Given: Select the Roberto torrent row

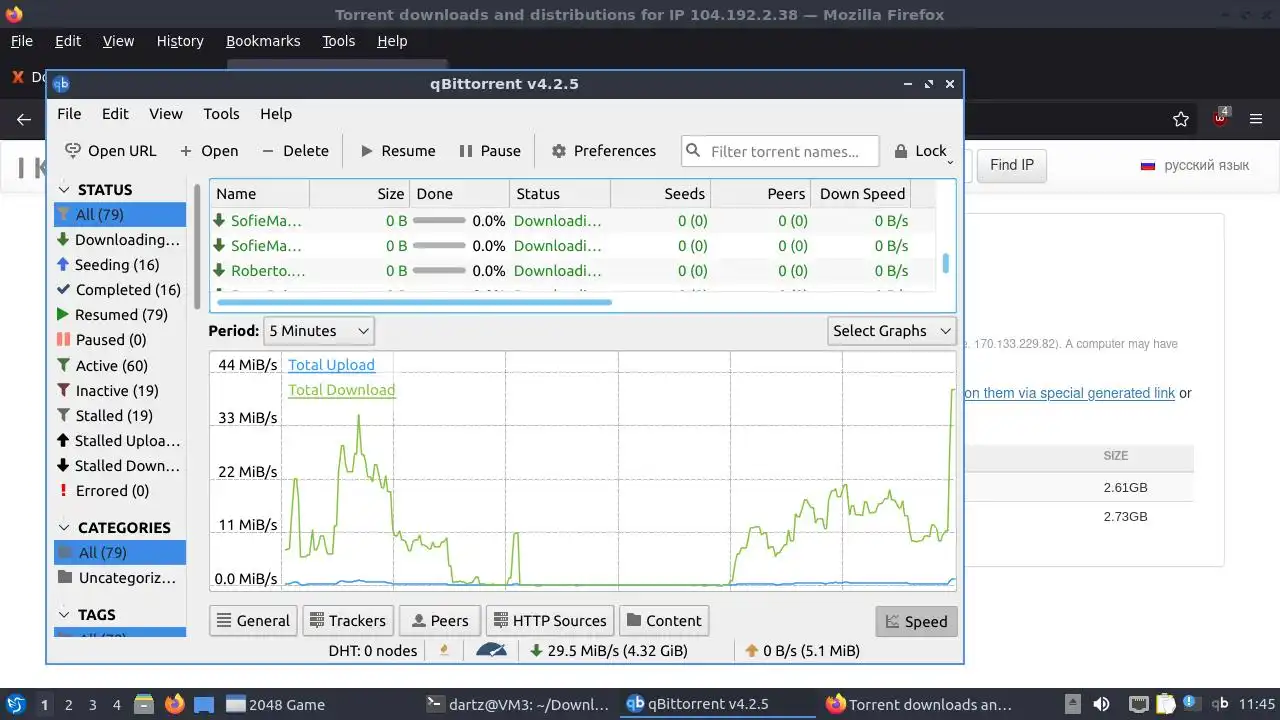Looking at the screenshot, I should pyautogui.click(x=573, y=271).
